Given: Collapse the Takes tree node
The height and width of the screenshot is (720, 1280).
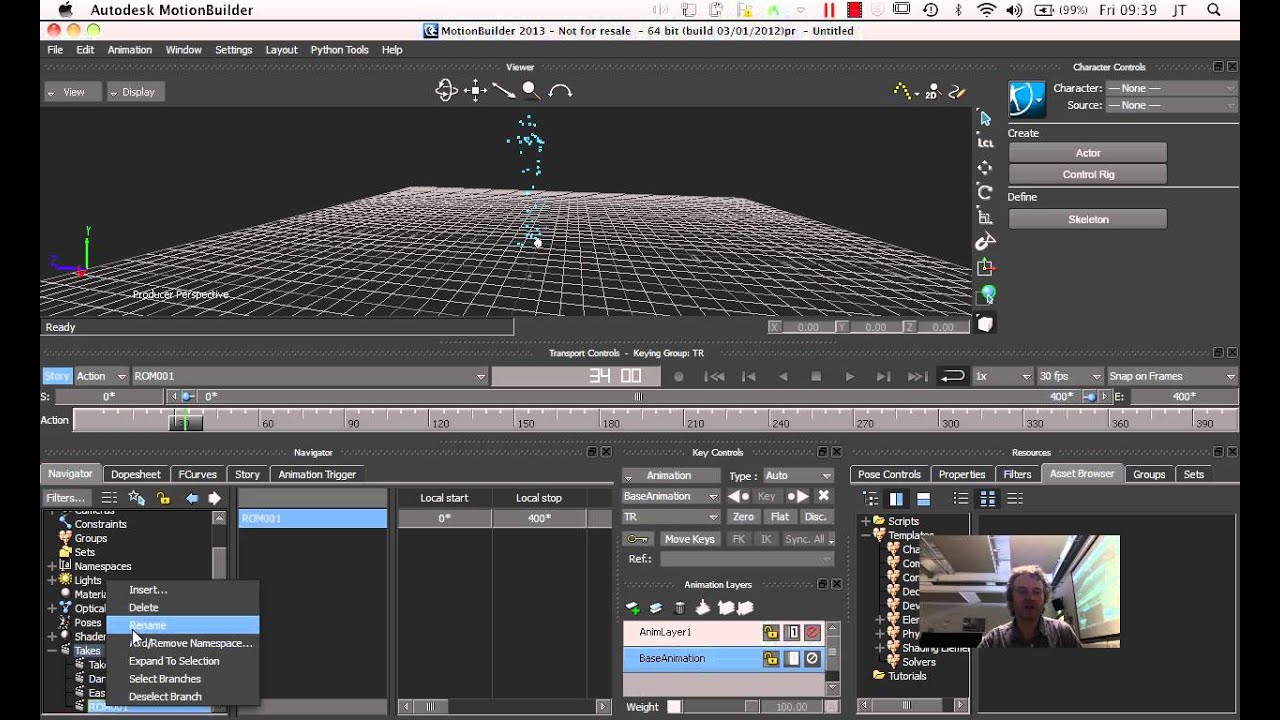Looking at the screenshot, I should point(52,651).
